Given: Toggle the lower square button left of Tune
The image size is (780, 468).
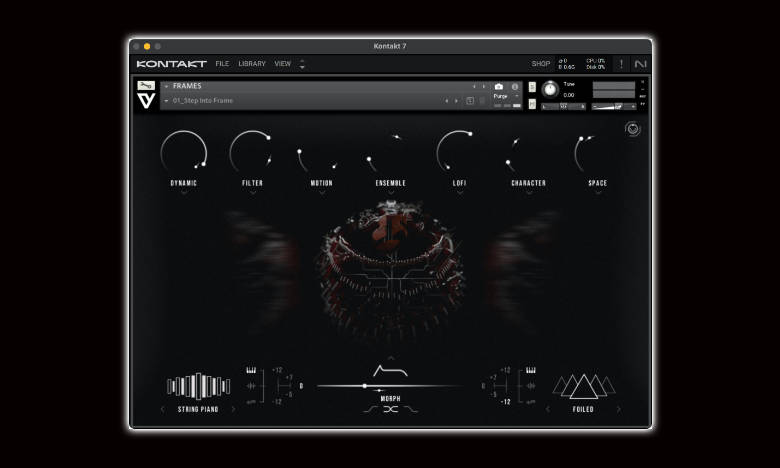Looking at the screenshot, I should click(532, 103).
